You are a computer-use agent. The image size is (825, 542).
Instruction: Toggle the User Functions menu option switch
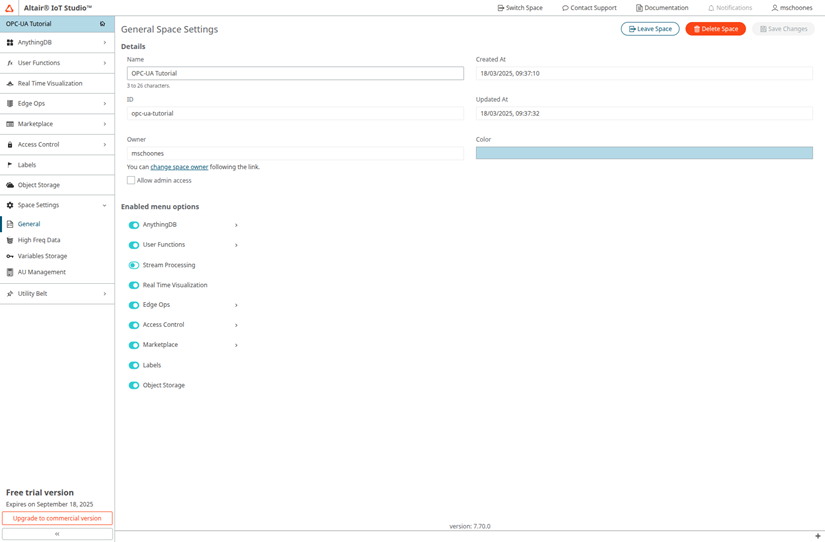point(134,245)
